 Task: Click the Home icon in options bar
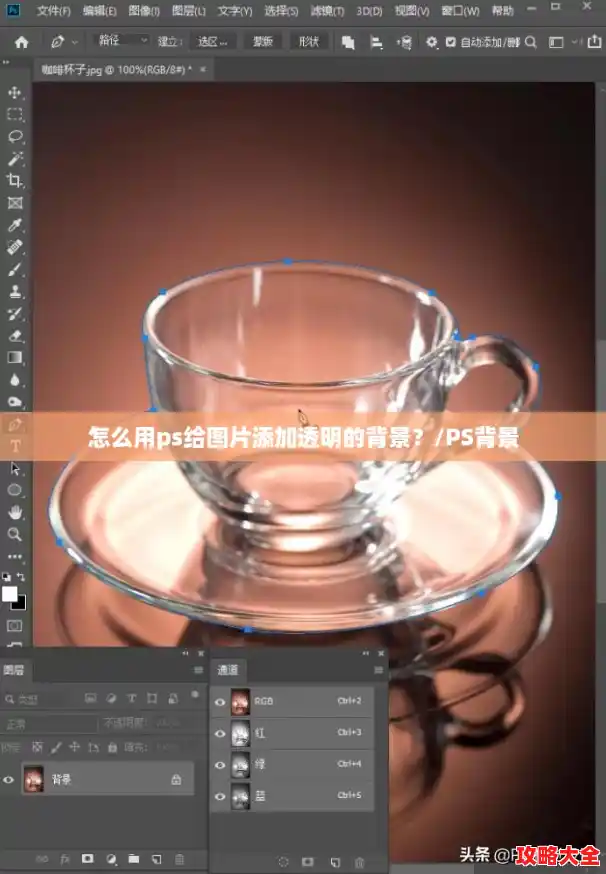[22, 42]
